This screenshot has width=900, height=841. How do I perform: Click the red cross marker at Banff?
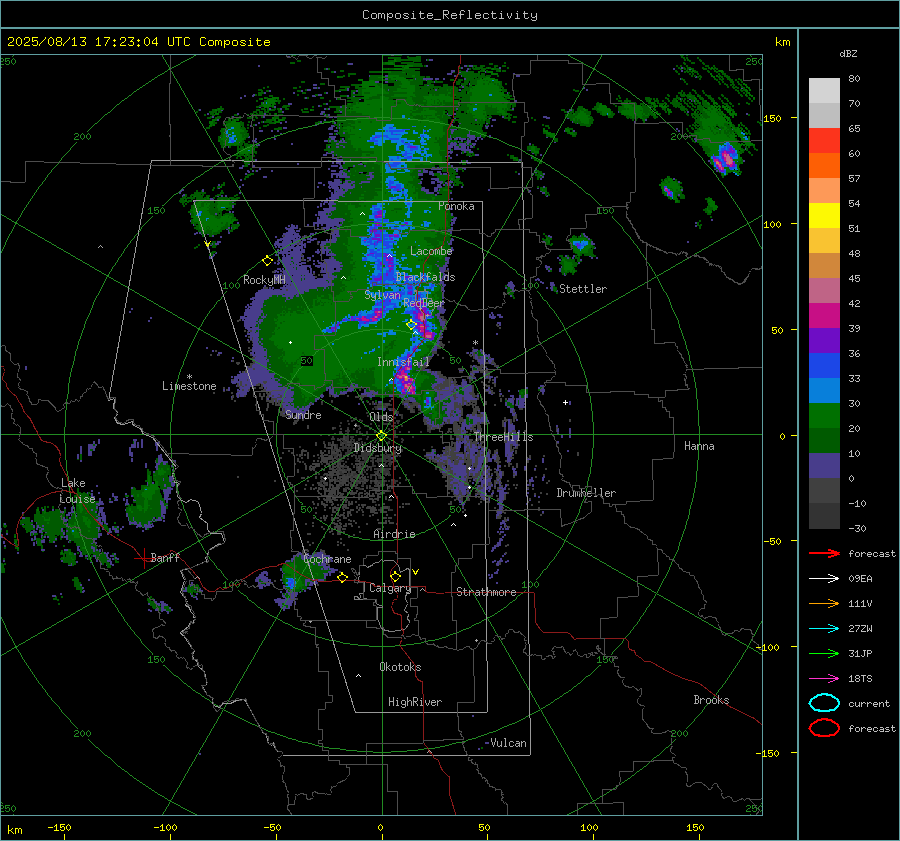(143, 558)
